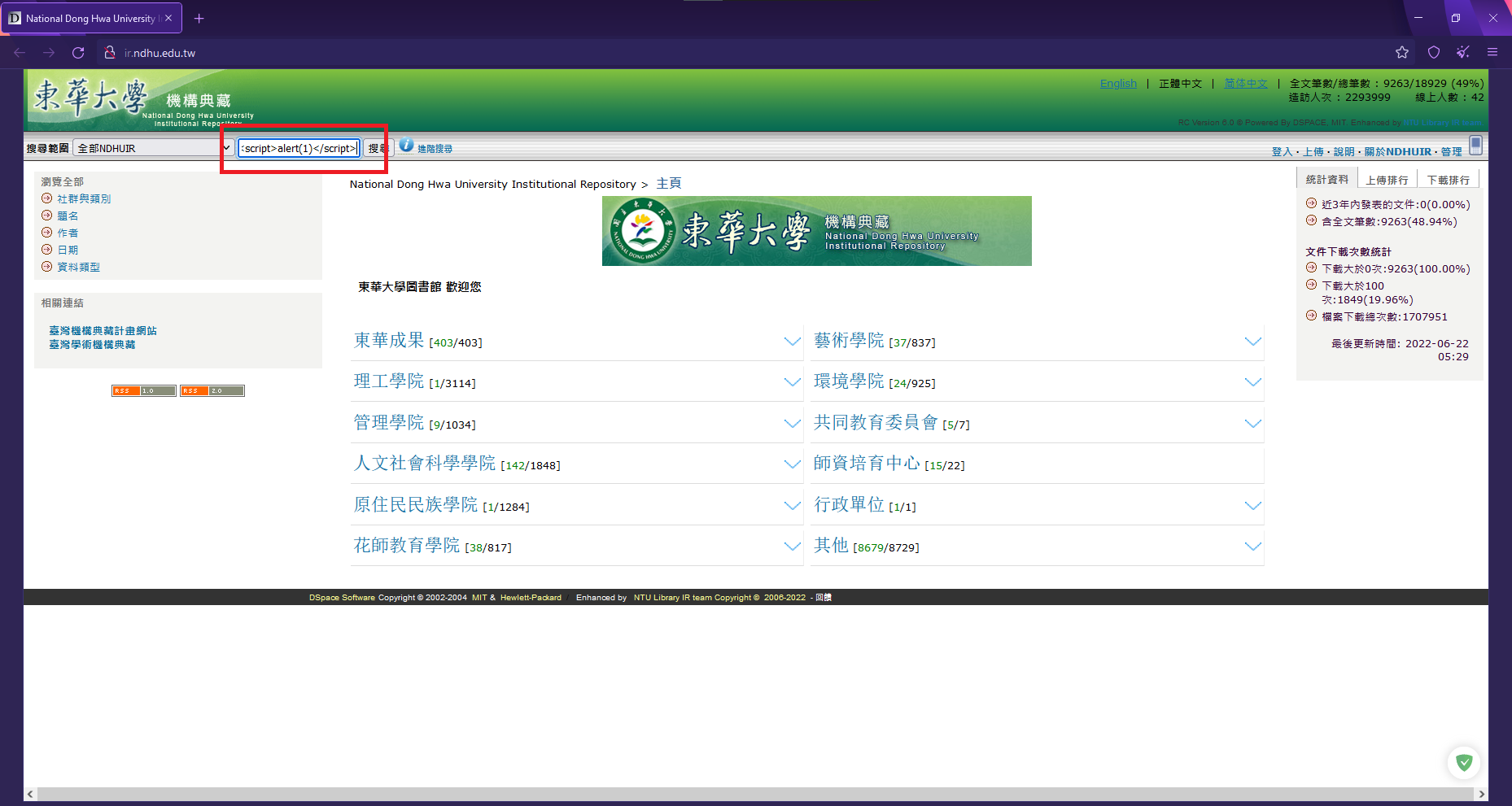Open the NTU Library IR team footer link

pyautogui.click(x=673, y=598)
